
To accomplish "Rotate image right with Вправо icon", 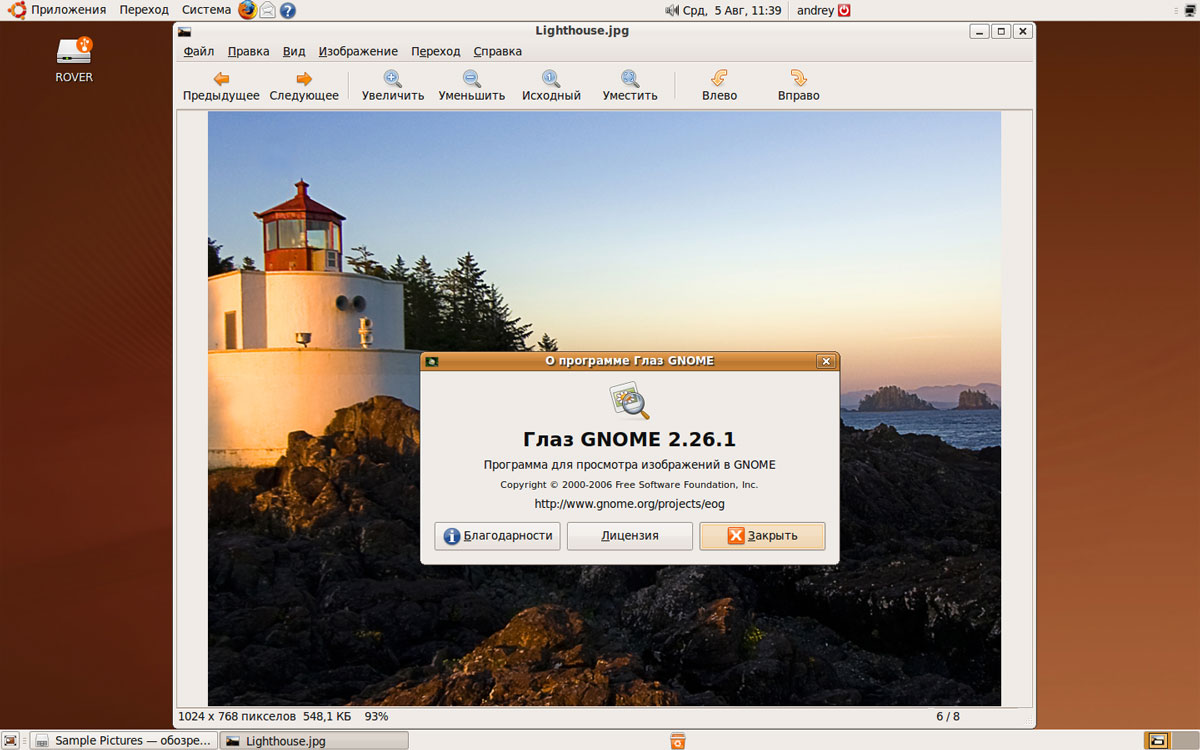I will point(798,85).
